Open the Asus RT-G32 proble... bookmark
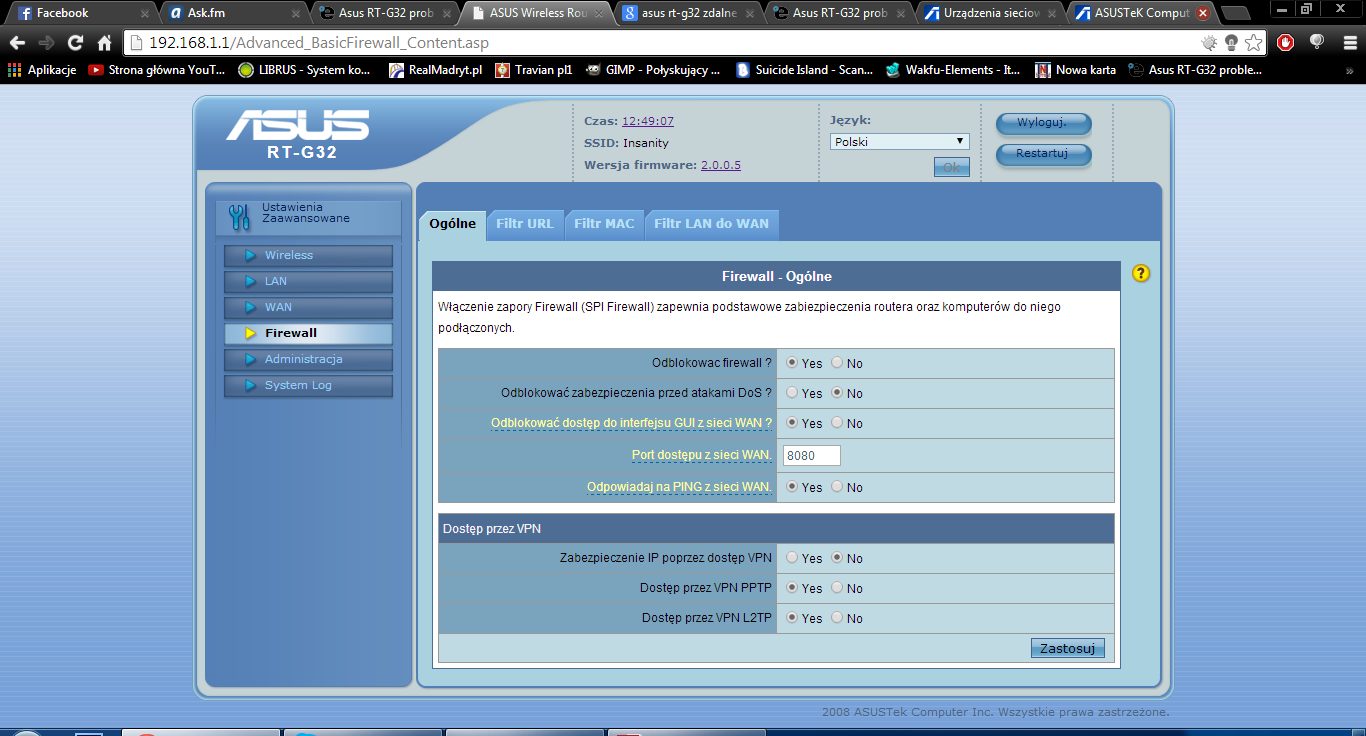 [1196, 70]
